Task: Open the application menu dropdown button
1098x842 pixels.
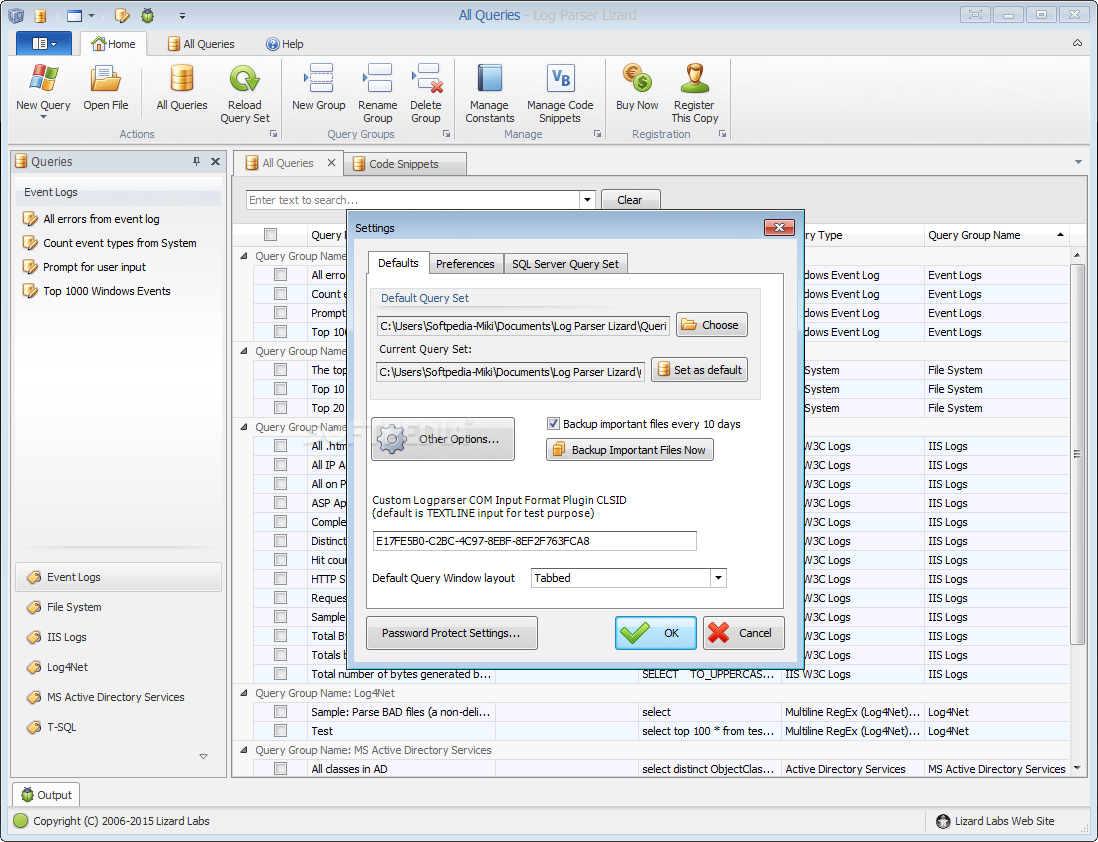Action: coord(43,43)
